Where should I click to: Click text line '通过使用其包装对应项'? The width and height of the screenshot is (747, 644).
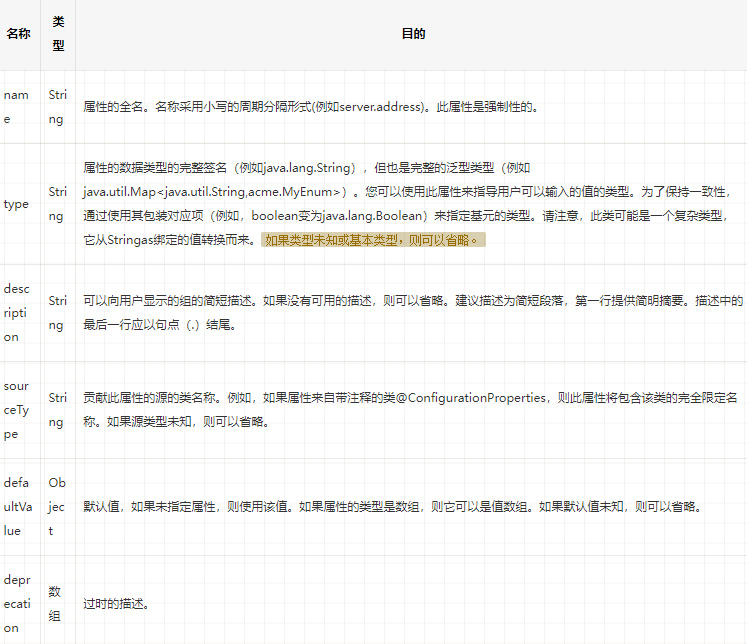tap(407, 216)
